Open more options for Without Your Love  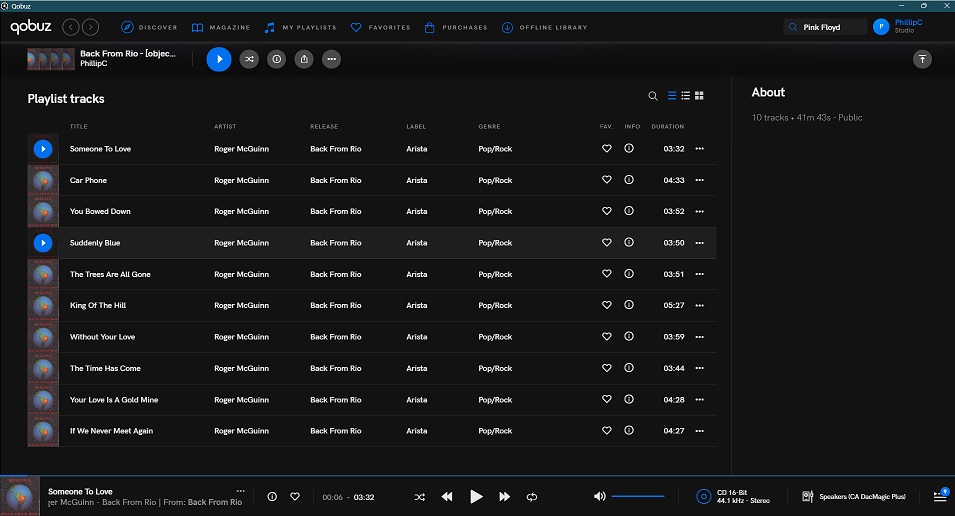tap(700, 337)
